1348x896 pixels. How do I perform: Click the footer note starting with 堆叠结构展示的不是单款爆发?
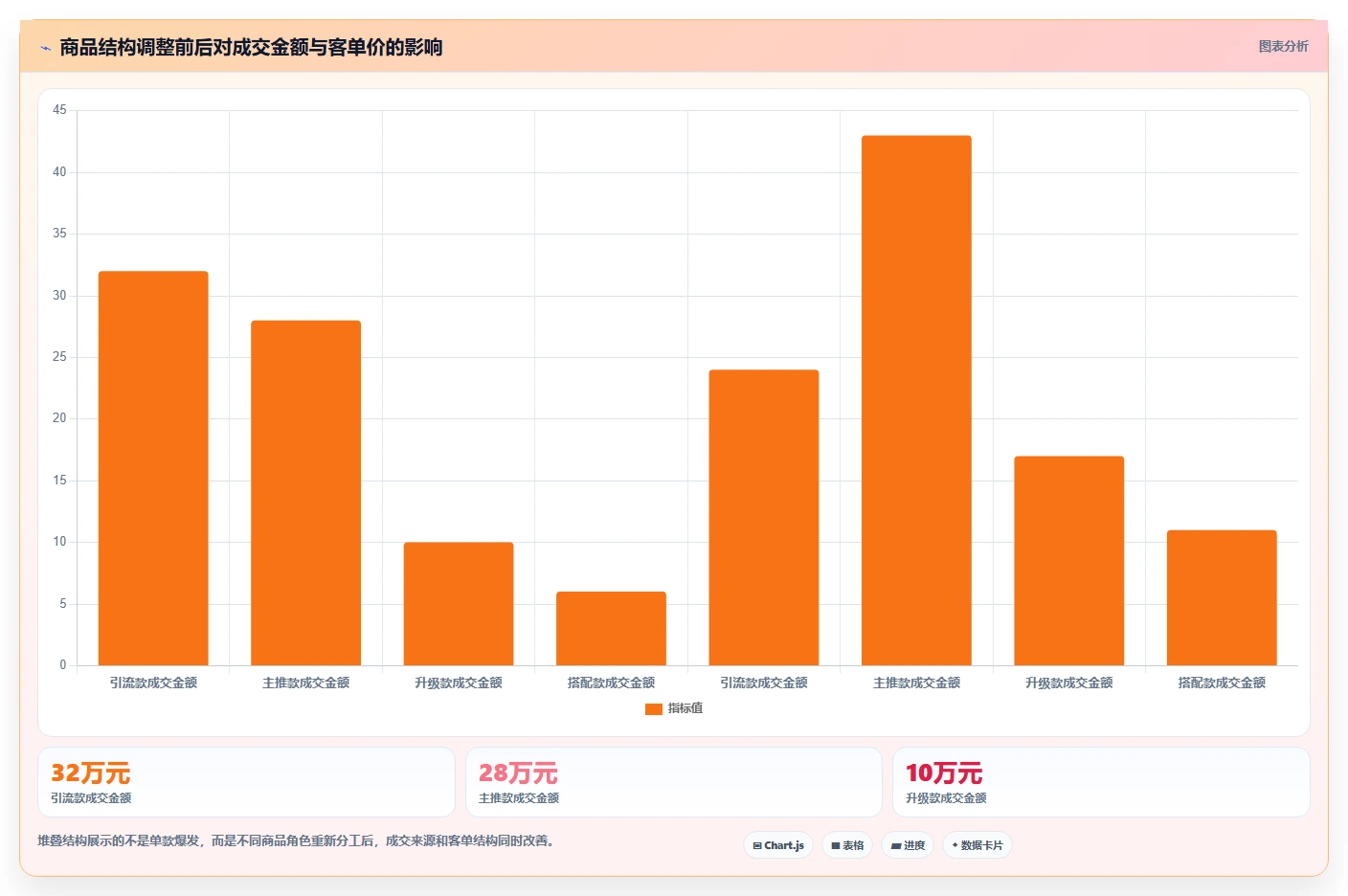point(296,841)
